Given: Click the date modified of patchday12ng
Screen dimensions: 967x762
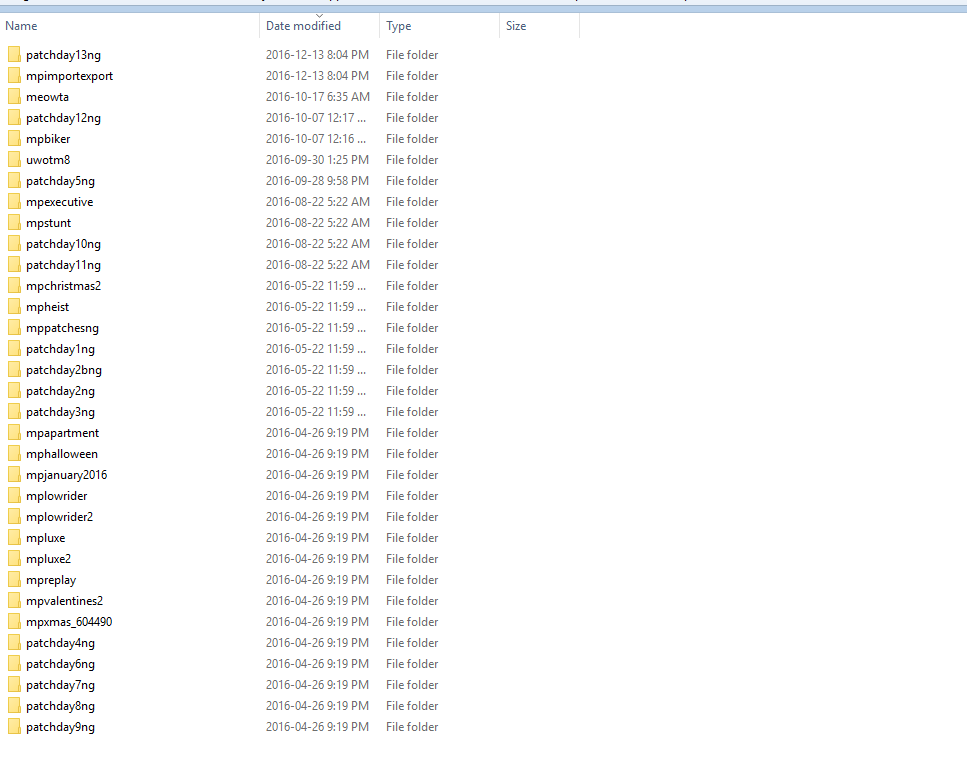Looking at the screenshot, I should click(316, 118).
